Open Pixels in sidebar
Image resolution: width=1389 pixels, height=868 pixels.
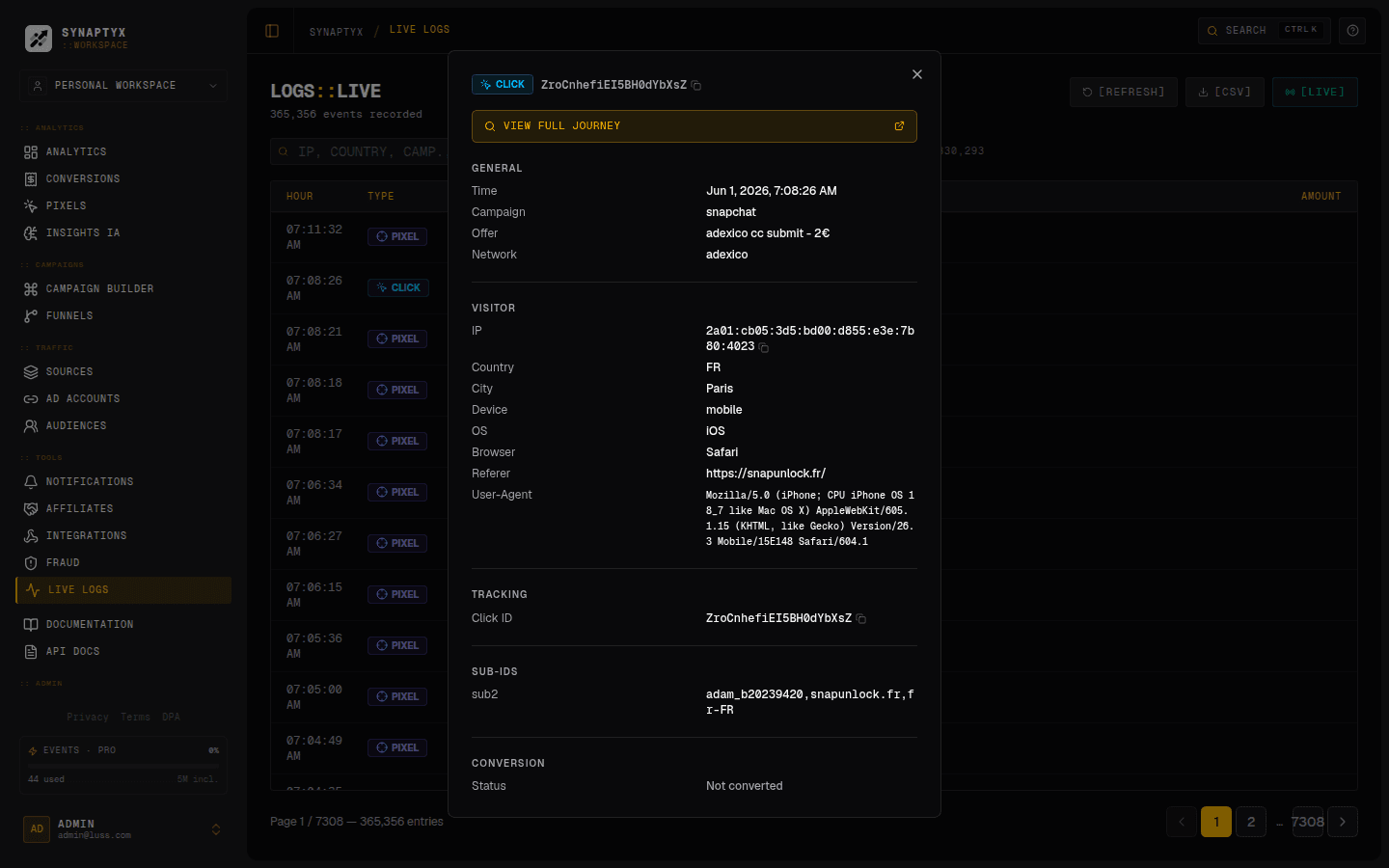[x=123, y=206]
